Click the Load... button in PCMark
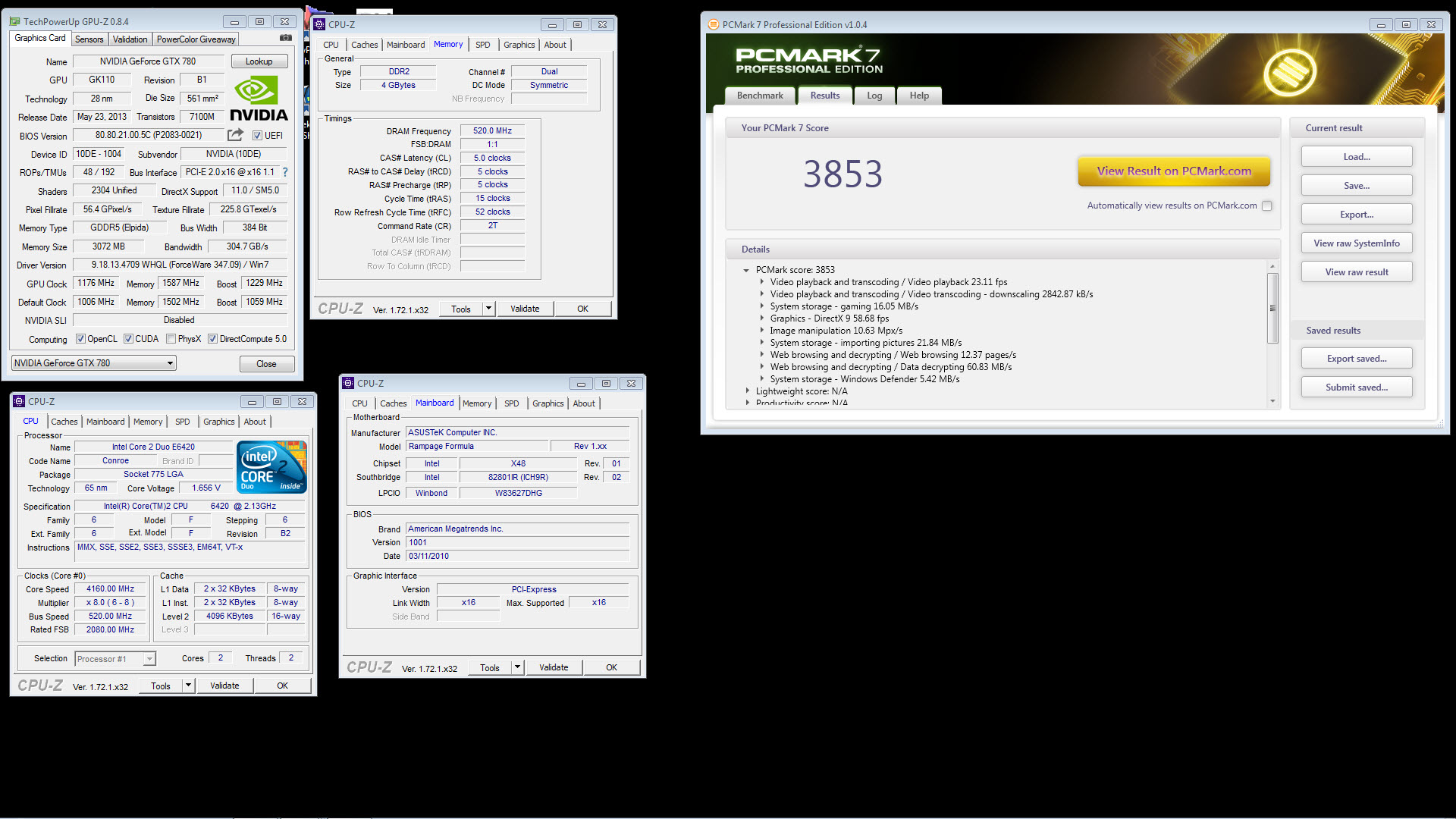 (x=1357, y=157)
